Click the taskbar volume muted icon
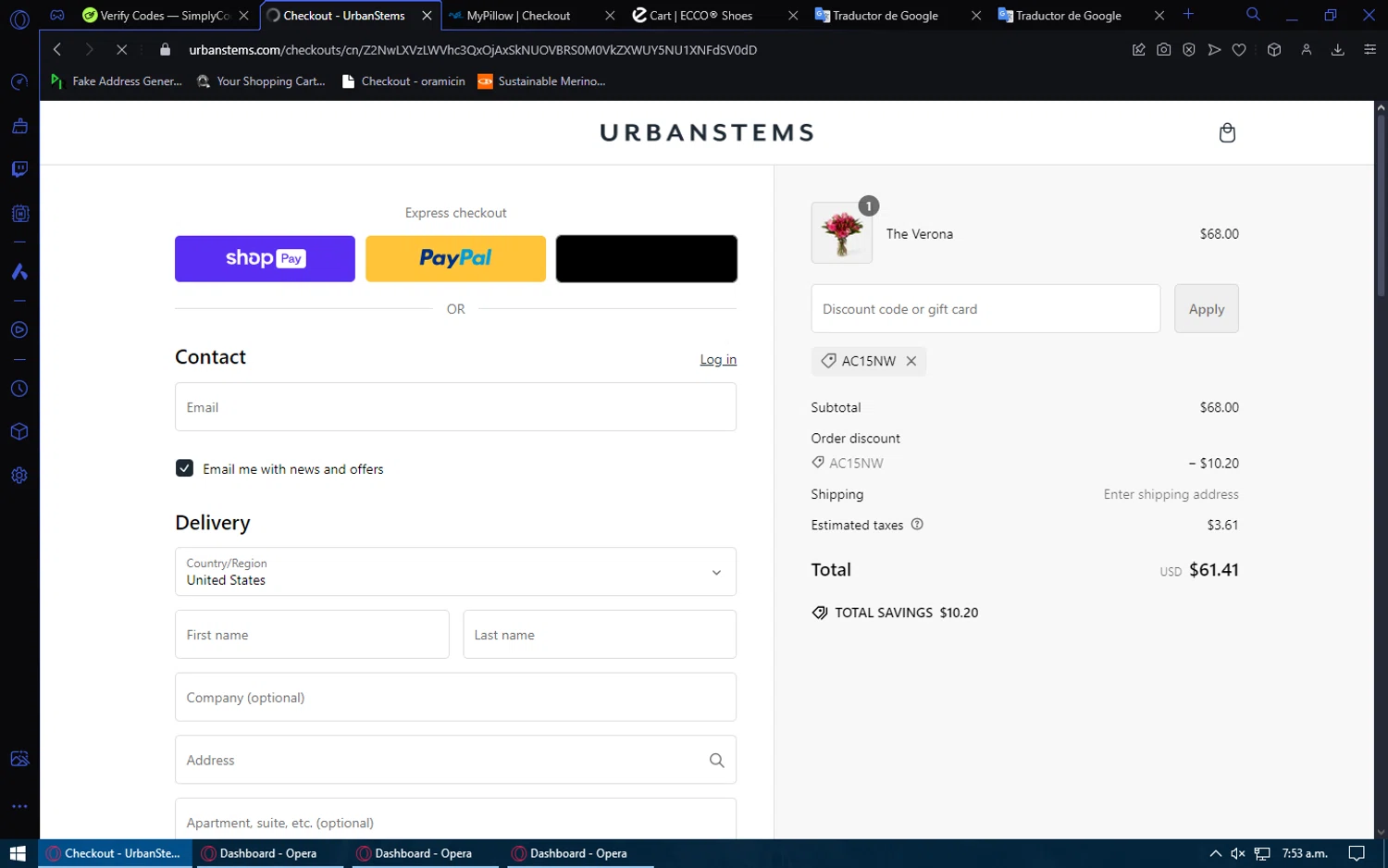Screen dimensions: 1388x868 click(1237, 853)
